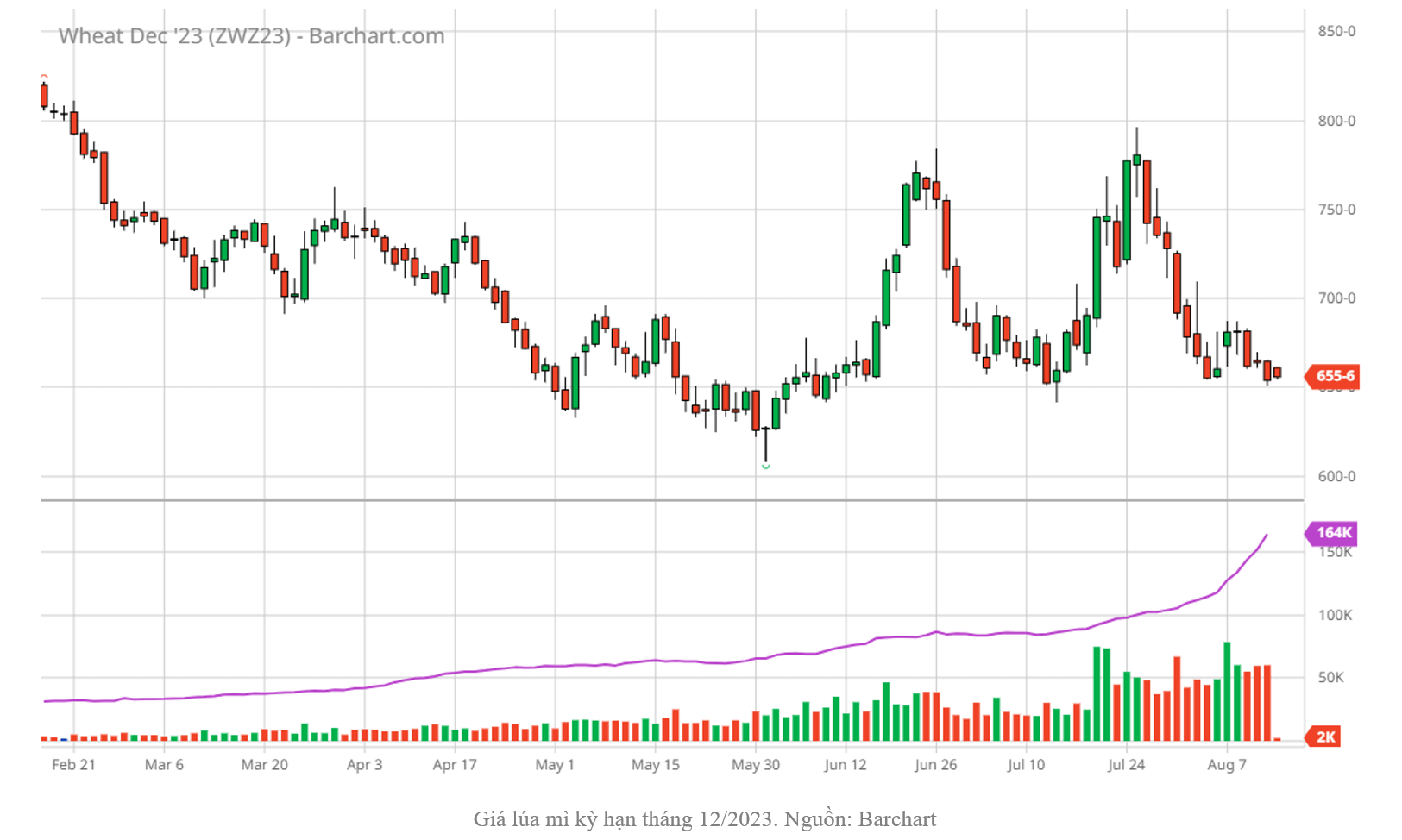Click the caption 'Giá lúa mì kỳ hạn tháng 12/2023. Nguồn: Barchart'

click(704, 818)
